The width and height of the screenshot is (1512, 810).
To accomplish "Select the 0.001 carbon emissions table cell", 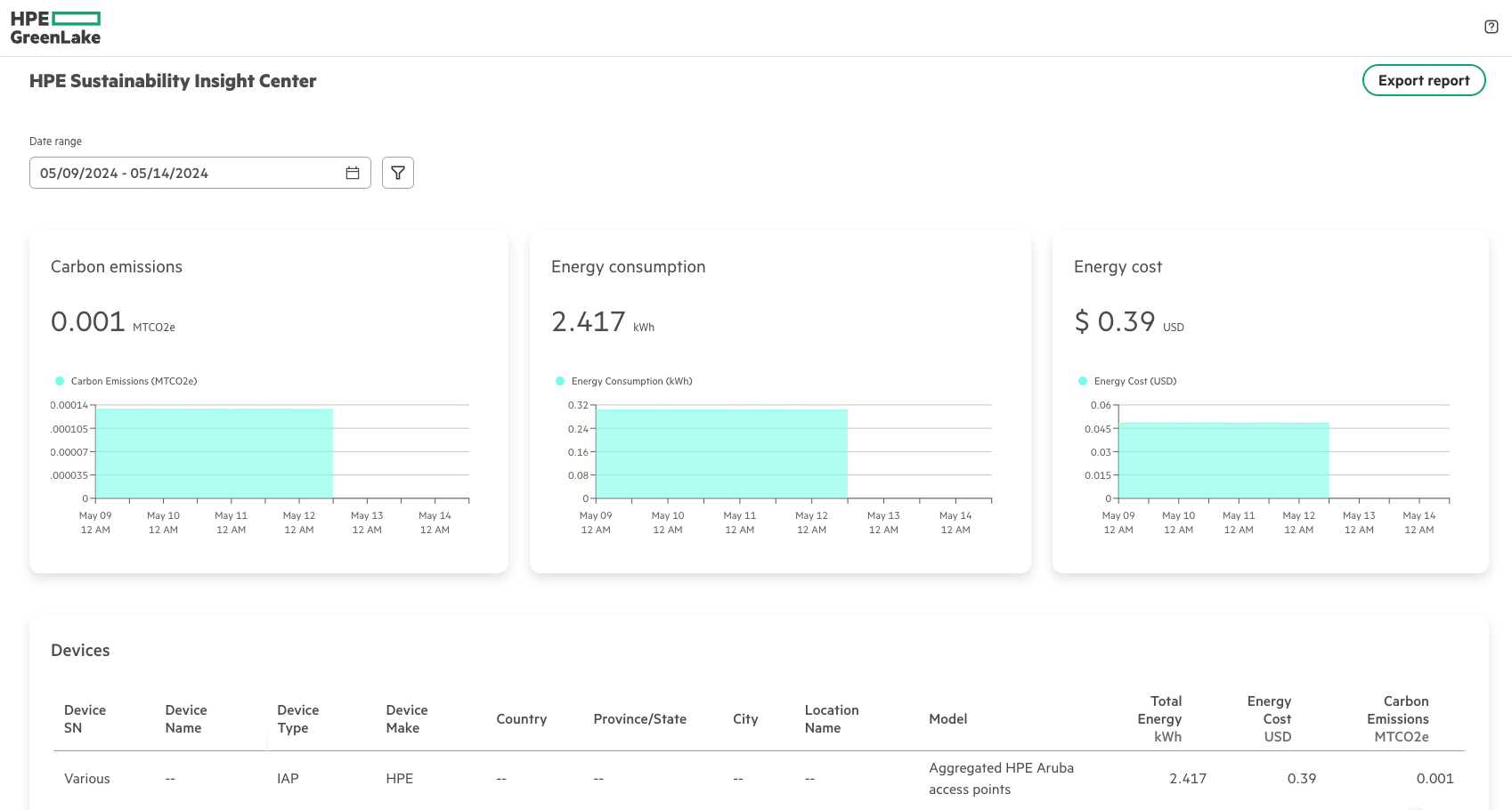I will click(x=1435, y=779).
